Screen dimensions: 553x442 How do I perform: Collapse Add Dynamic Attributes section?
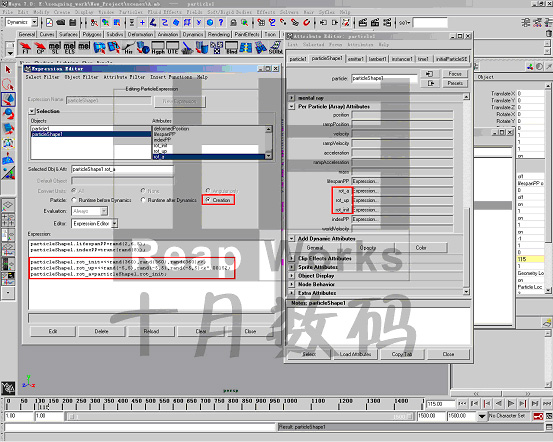click(292, 238)
